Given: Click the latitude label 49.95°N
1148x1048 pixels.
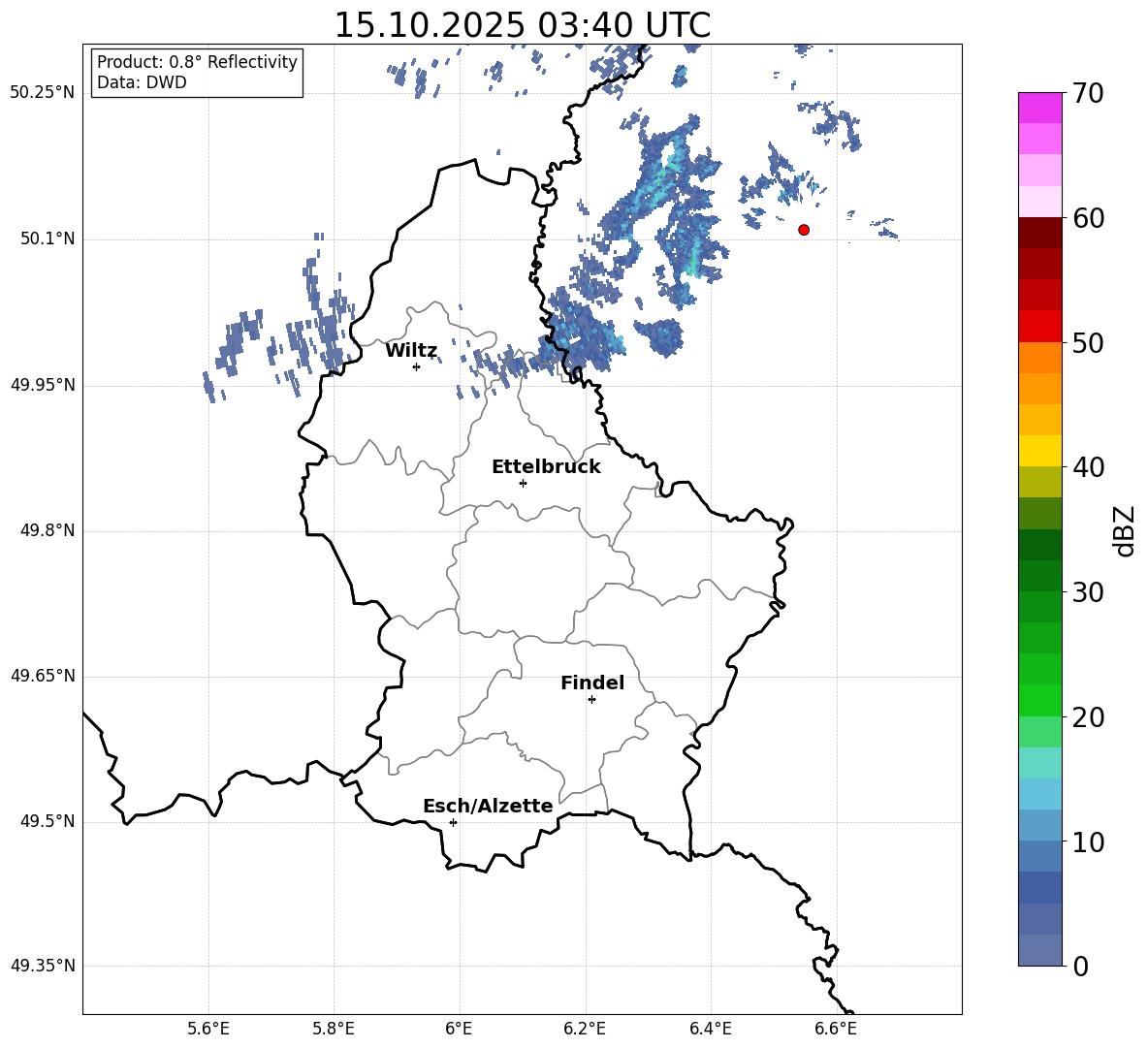Looking at the screenshot, I should coord(43,385).
